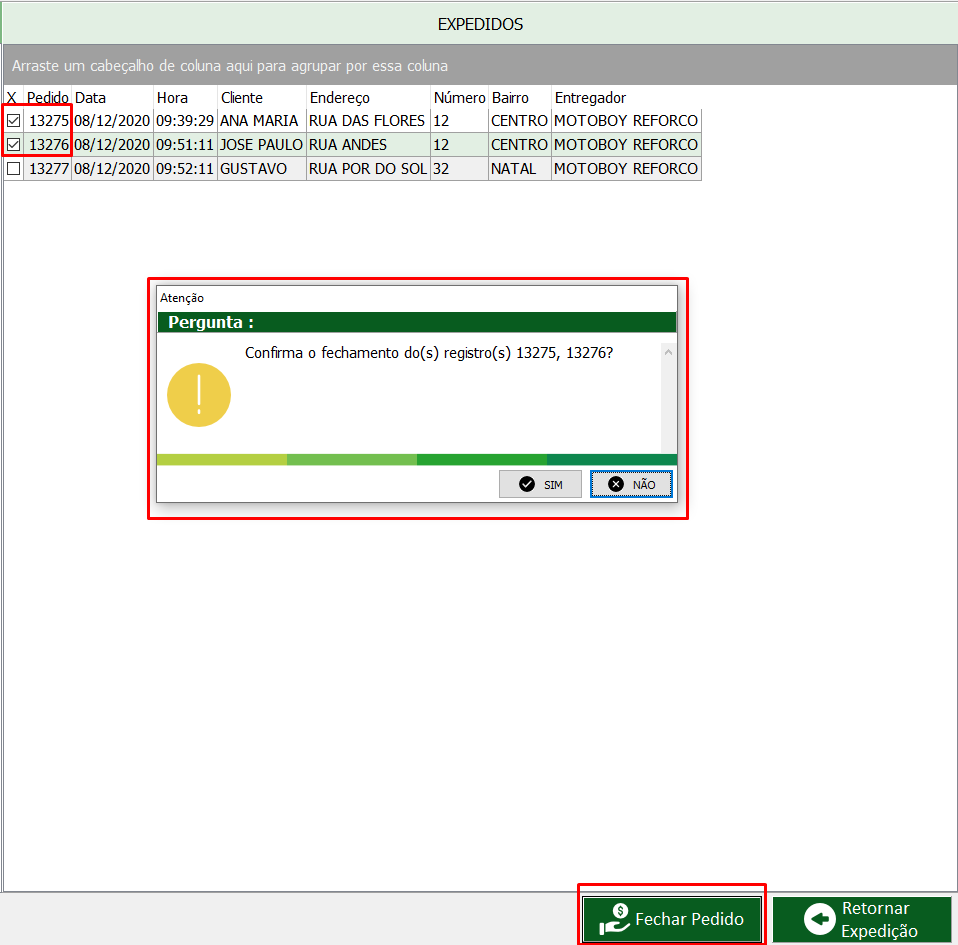
Task: Select the cell with order number 13276
Action: pyautogui.click(x=48, y=145)
